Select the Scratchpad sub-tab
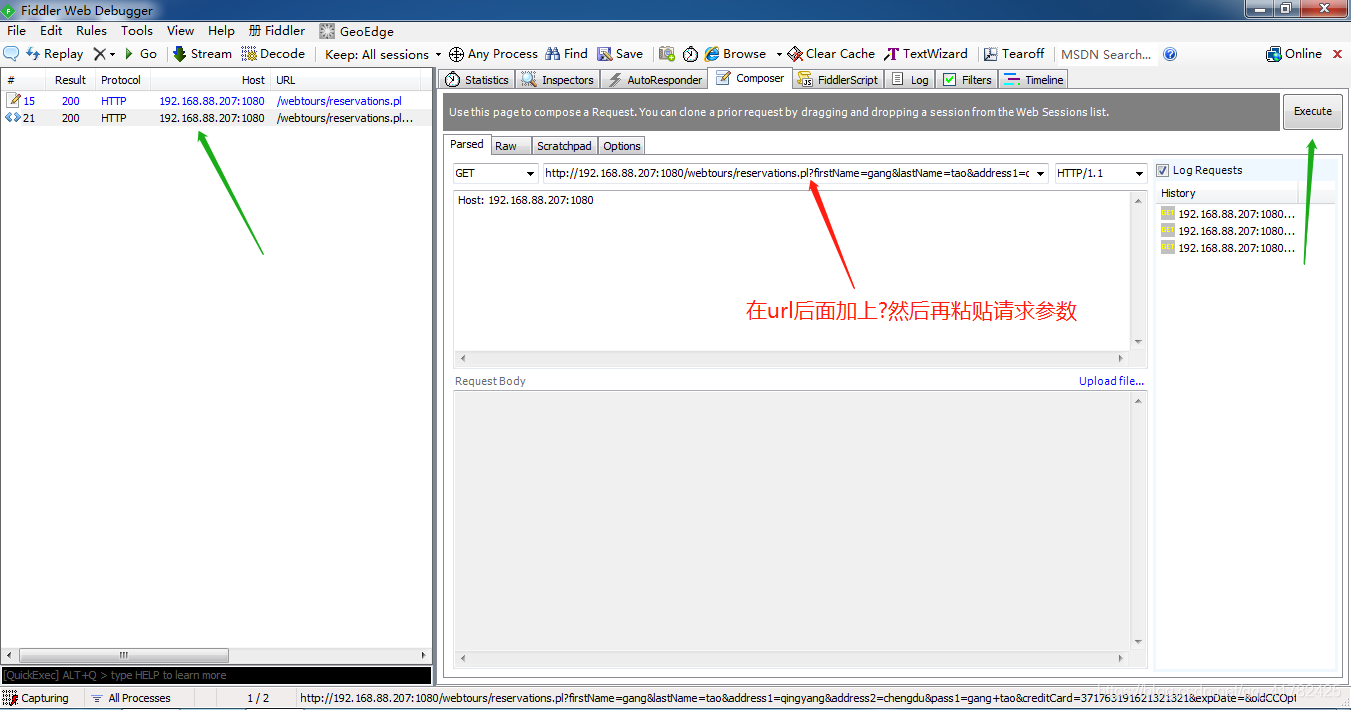The height and width of the screenshot is (710, 1351). click(x=564, y=146)
